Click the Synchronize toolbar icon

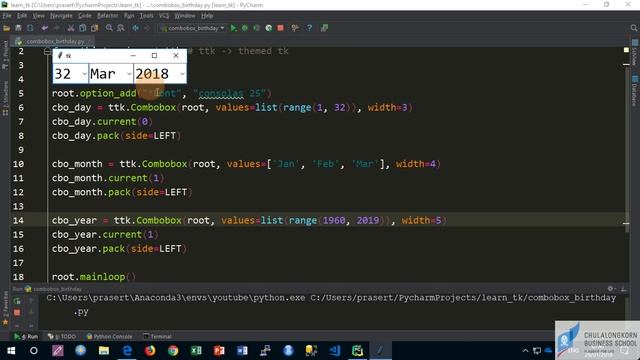click(x=30, y=28)
